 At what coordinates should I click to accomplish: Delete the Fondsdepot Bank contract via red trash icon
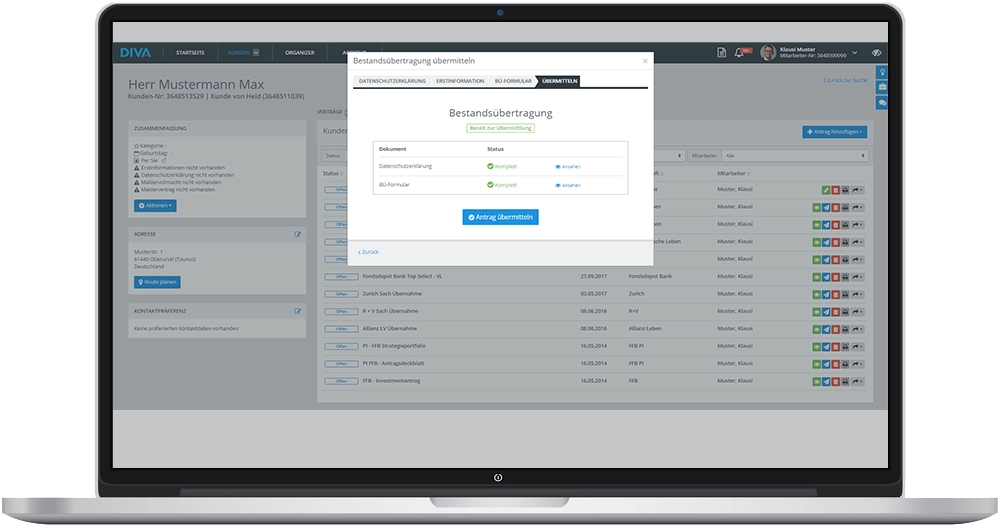point(836,276)
